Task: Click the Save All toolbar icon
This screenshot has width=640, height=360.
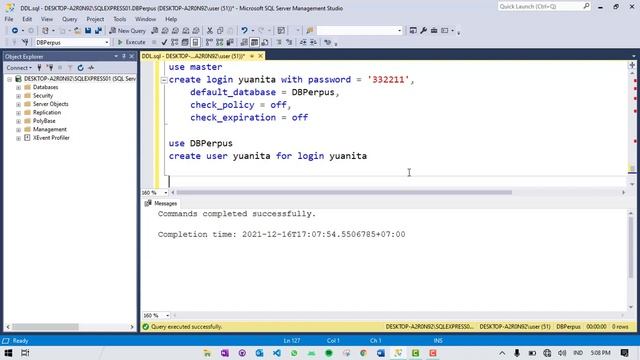Action: [98, 31]
